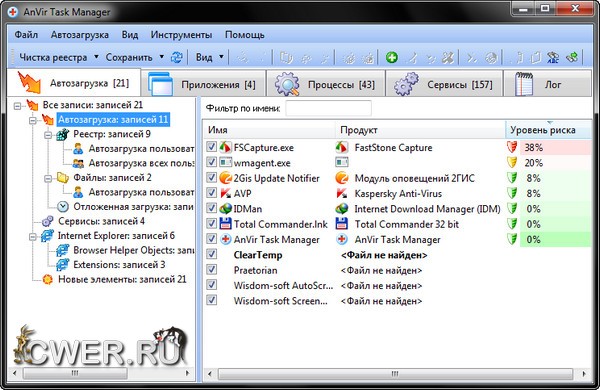Uncheck the wmagent.exe checkbox
Viewport: 600px width, 390px height.
point(212,162)
